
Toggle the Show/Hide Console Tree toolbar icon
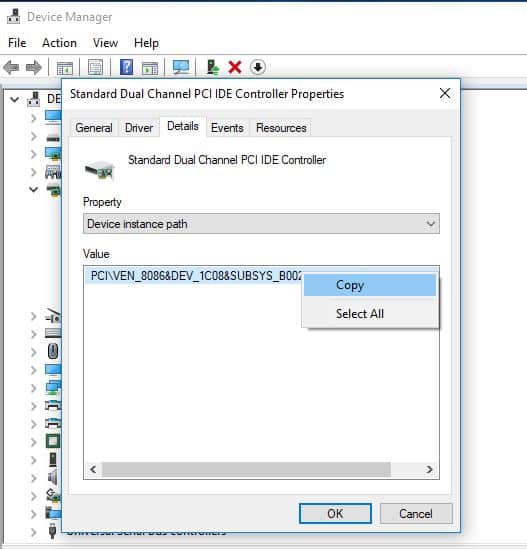point(65,67)
